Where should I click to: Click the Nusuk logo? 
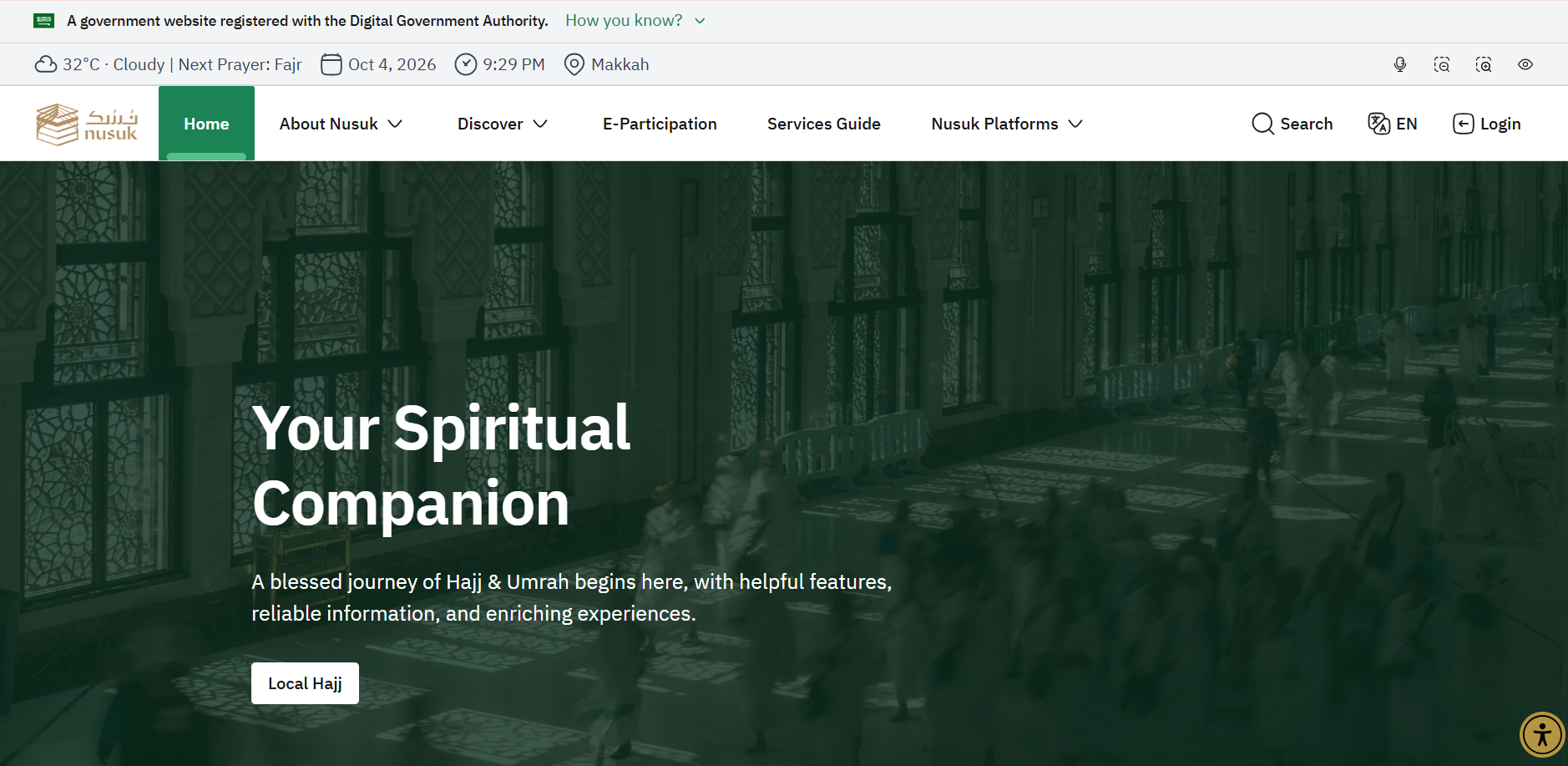(87, 124)
